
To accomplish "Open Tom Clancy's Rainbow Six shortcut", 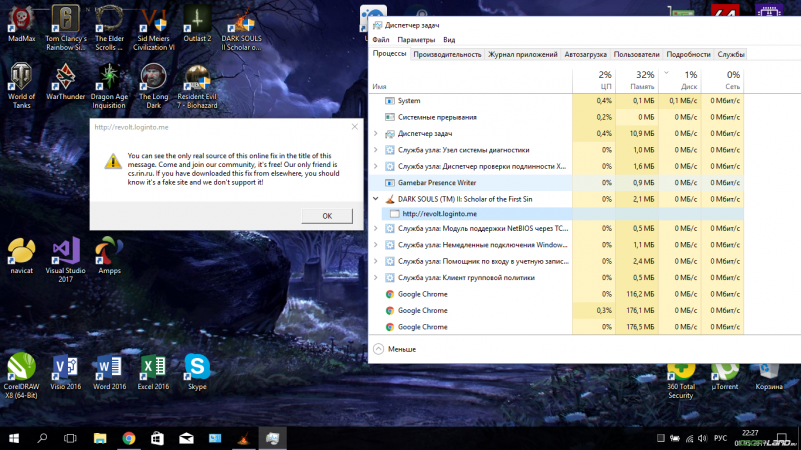I will 66,28.
